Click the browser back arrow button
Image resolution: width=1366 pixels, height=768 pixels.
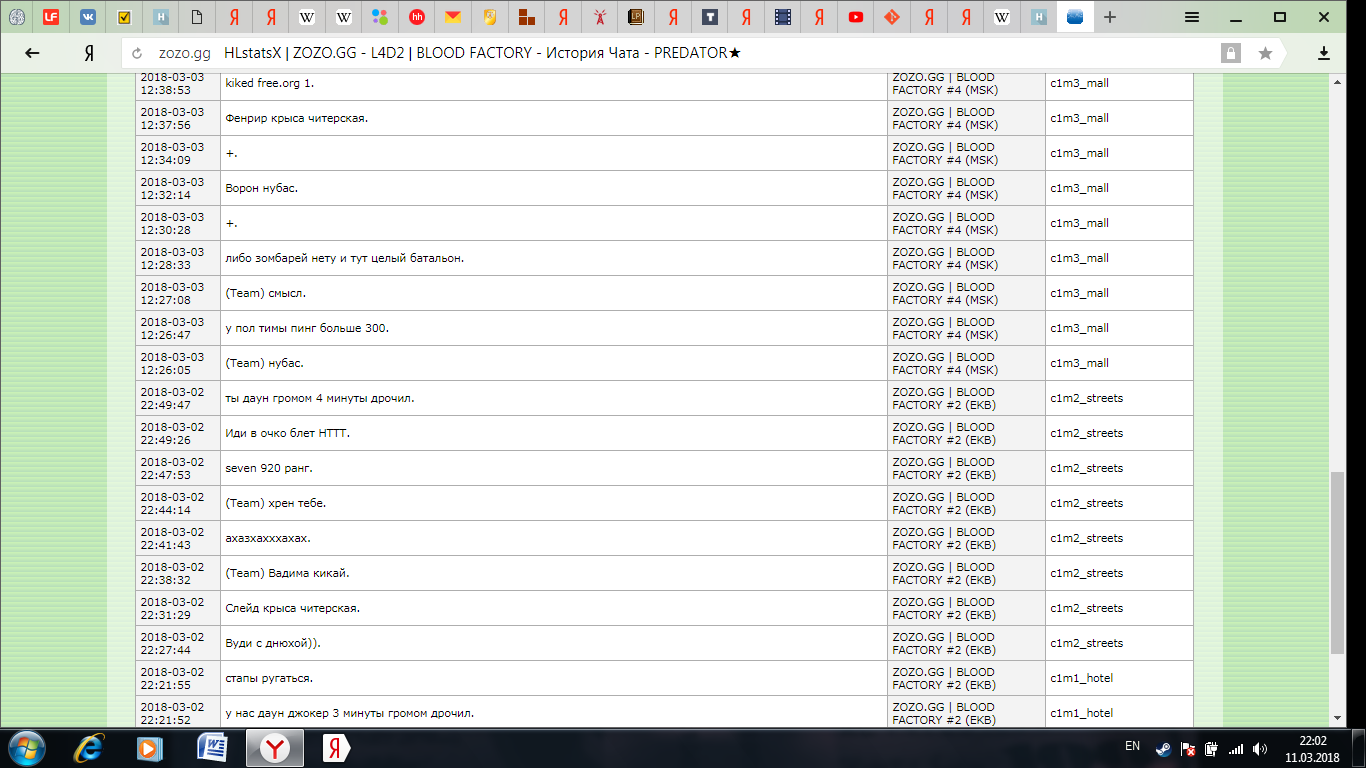[x=32, y=53]
